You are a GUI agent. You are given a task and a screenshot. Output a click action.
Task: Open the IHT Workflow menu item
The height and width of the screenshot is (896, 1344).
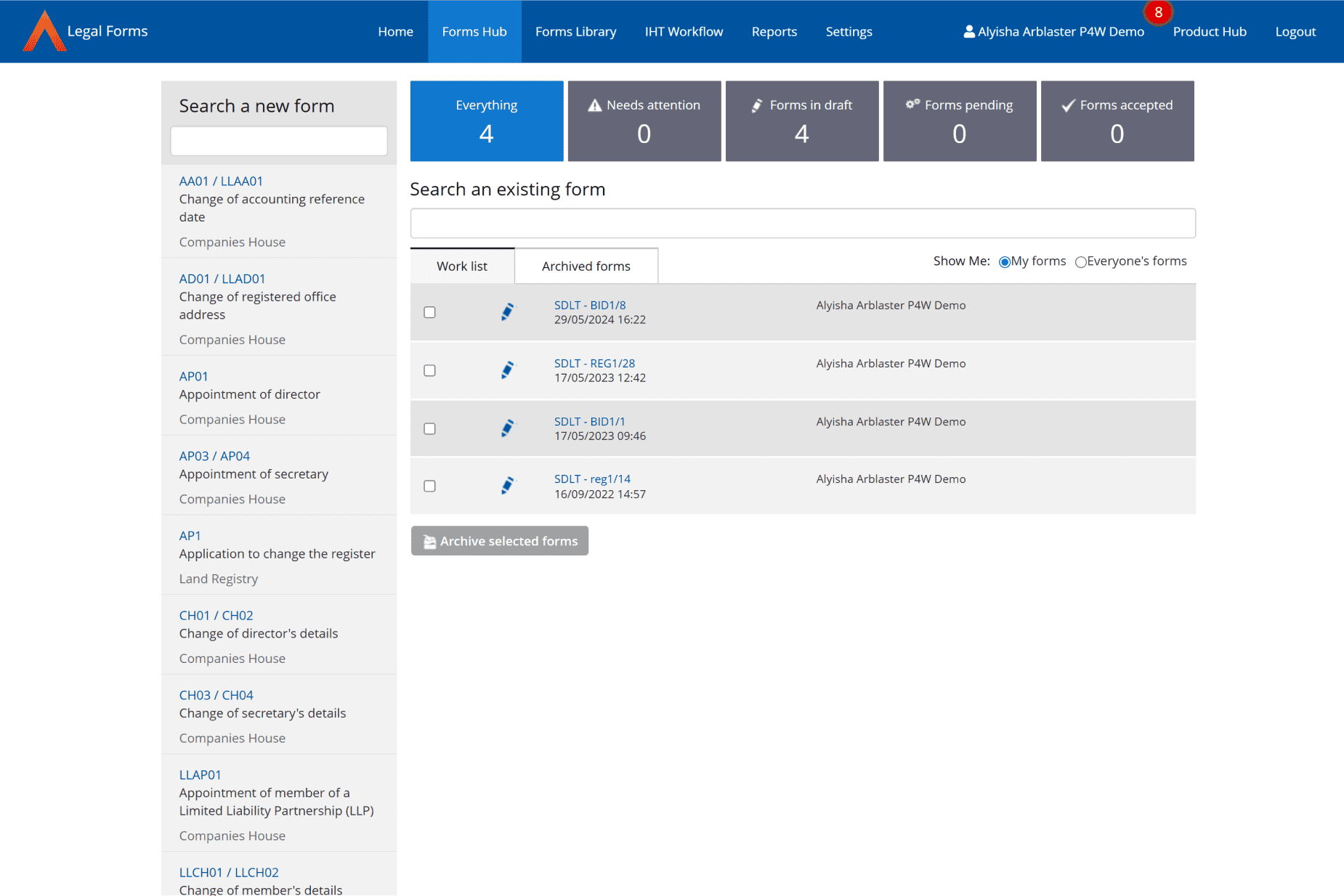pyautogui.click(x=683, y=31)
